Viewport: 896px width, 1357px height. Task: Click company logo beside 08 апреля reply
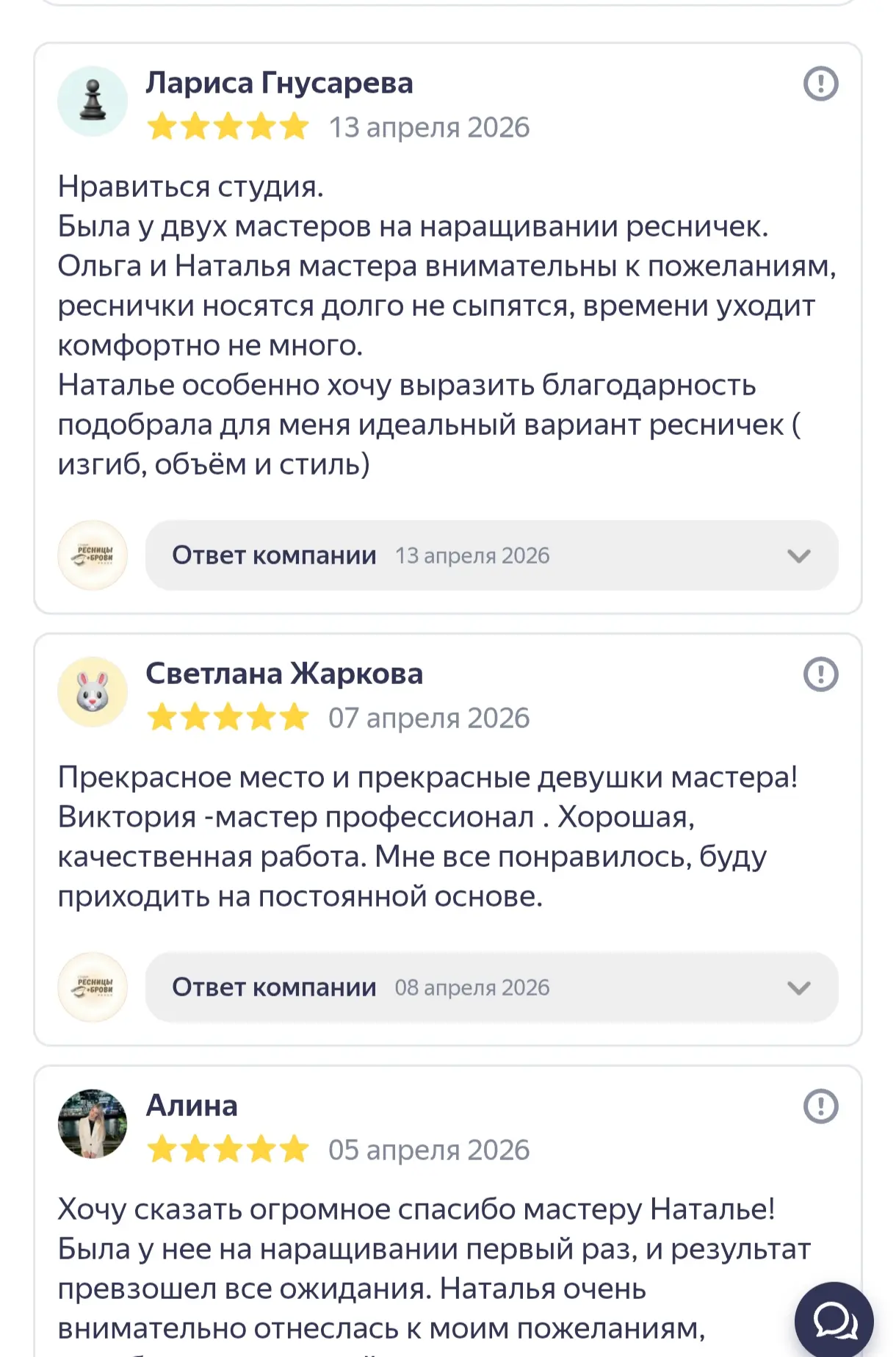tap(93, 987)
